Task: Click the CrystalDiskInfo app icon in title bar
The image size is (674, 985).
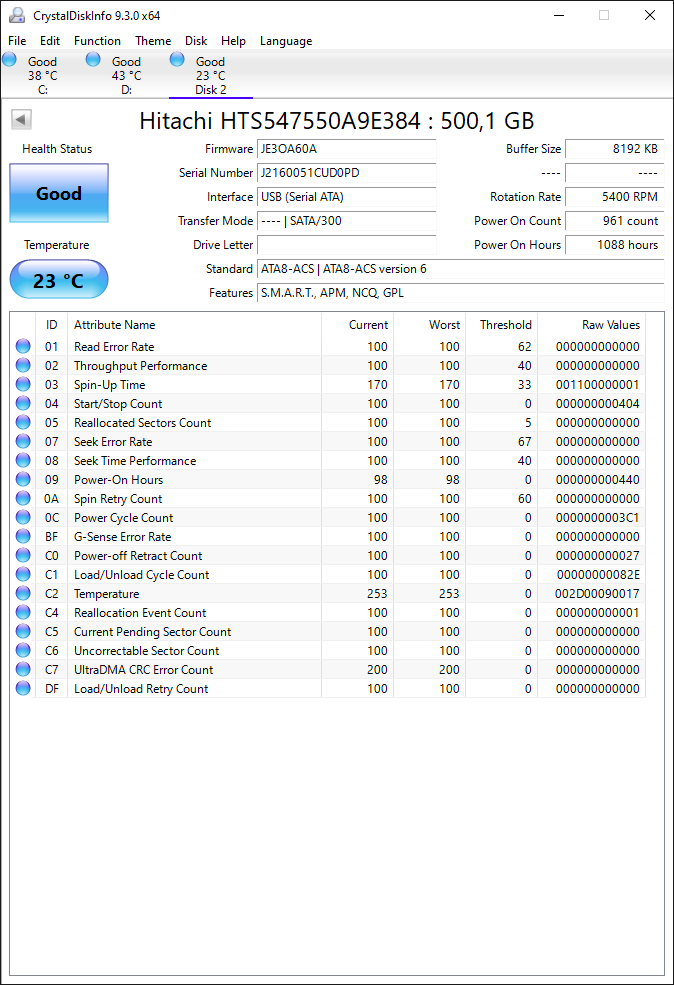Action: click(17, 15)
